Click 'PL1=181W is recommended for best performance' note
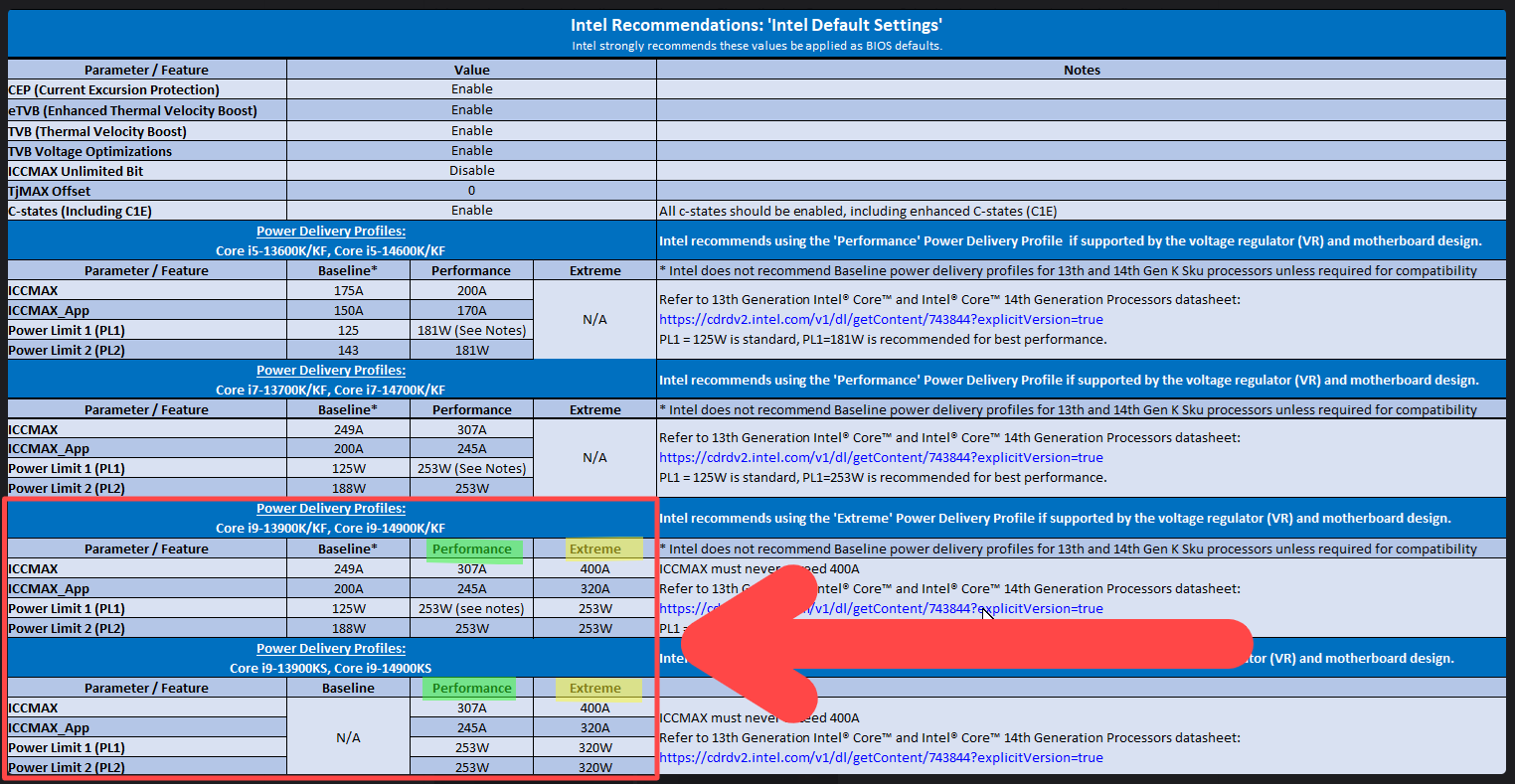The height and width of the screenshot is (784, 1515). [x=883, y=339]
